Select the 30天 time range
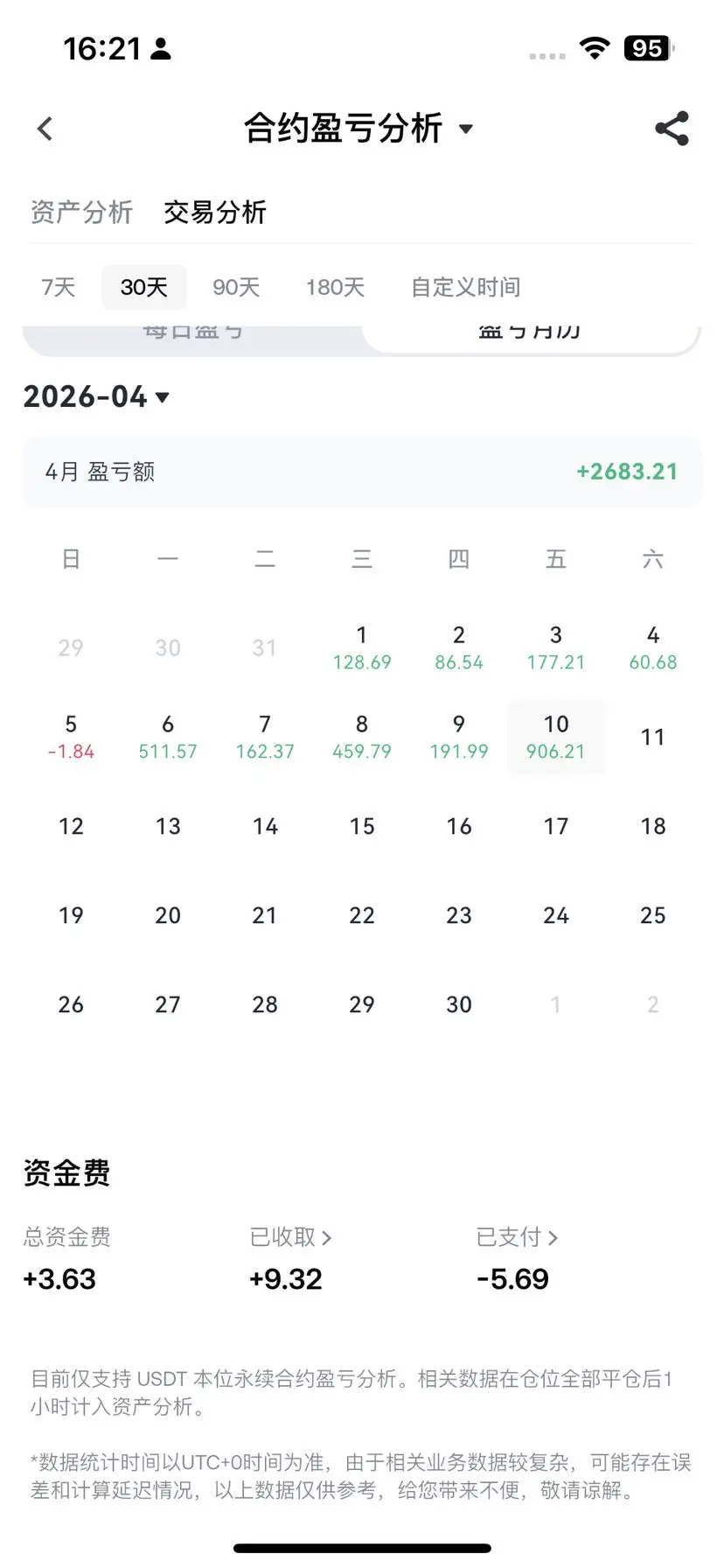This screenshot has width=724, height=1568. (x=144, y=287)
